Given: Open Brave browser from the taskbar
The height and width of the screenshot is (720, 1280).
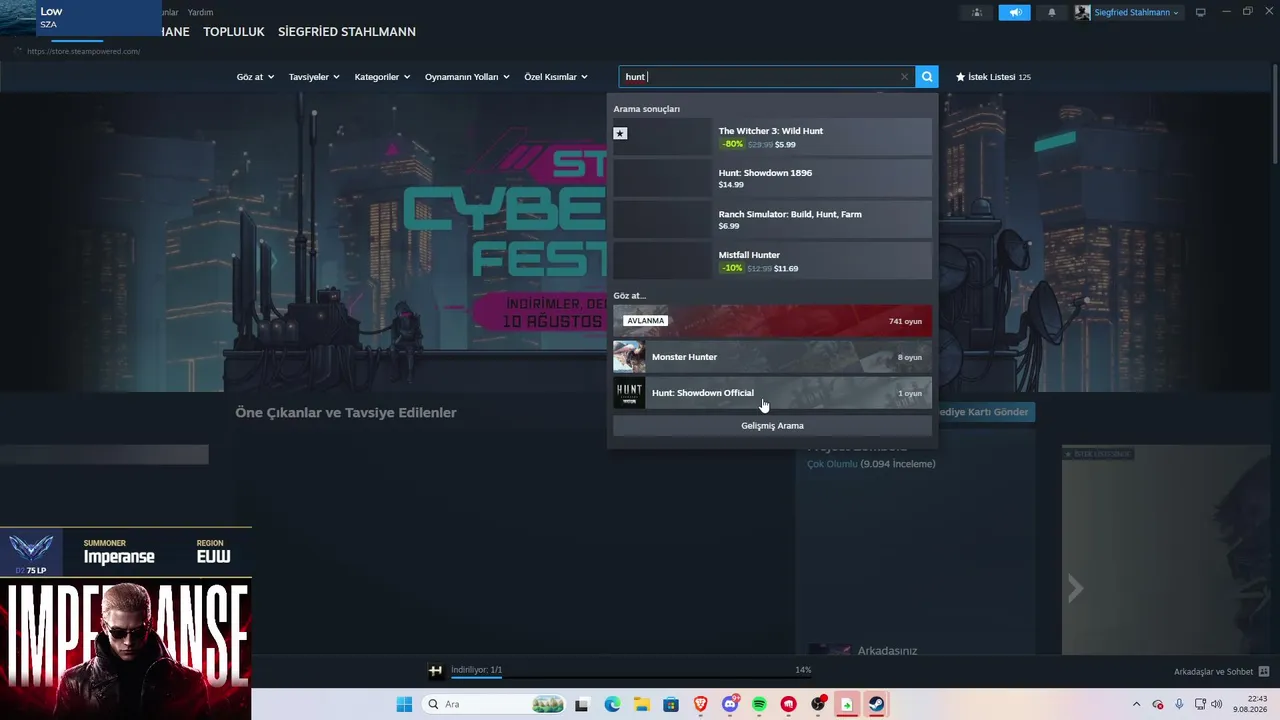Looking at the screenshot, I should [x=701, y=704].
